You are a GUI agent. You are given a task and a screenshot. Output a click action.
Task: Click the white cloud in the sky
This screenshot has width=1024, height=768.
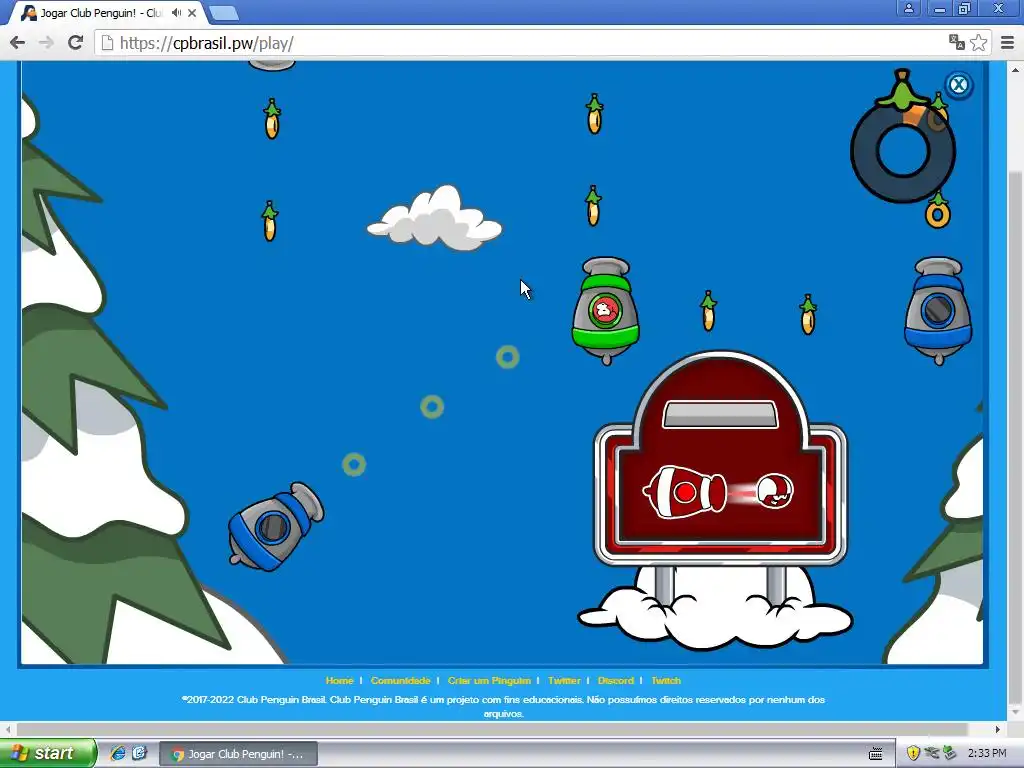(x=434, y=217)
